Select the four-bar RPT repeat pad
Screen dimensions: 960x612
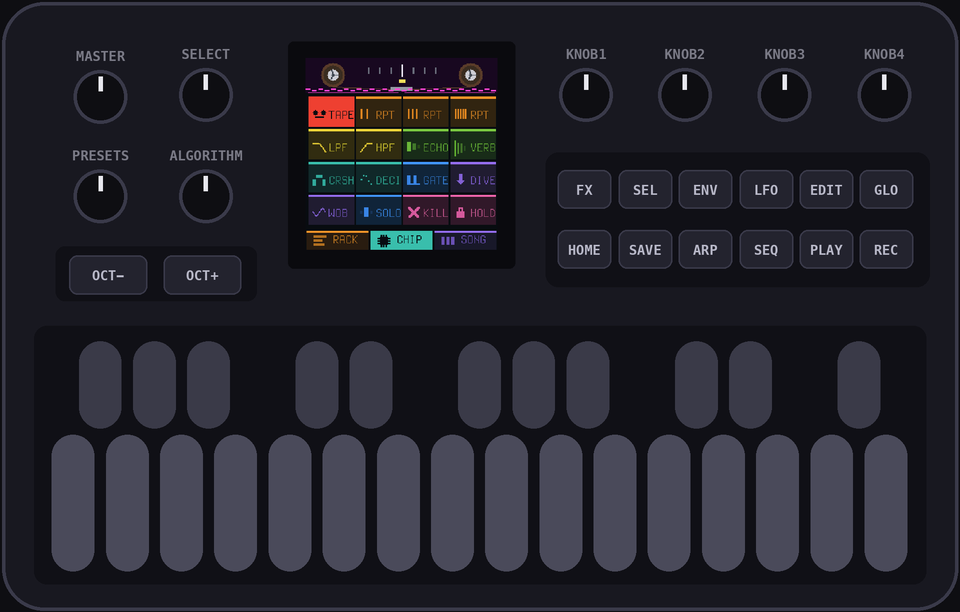pyautogui.click(x=473, y=112)
